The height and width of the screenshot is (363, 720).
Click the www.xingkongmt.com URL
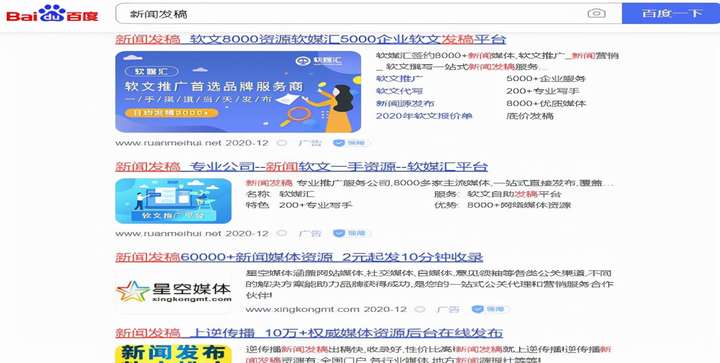click(x=302, y=309)
